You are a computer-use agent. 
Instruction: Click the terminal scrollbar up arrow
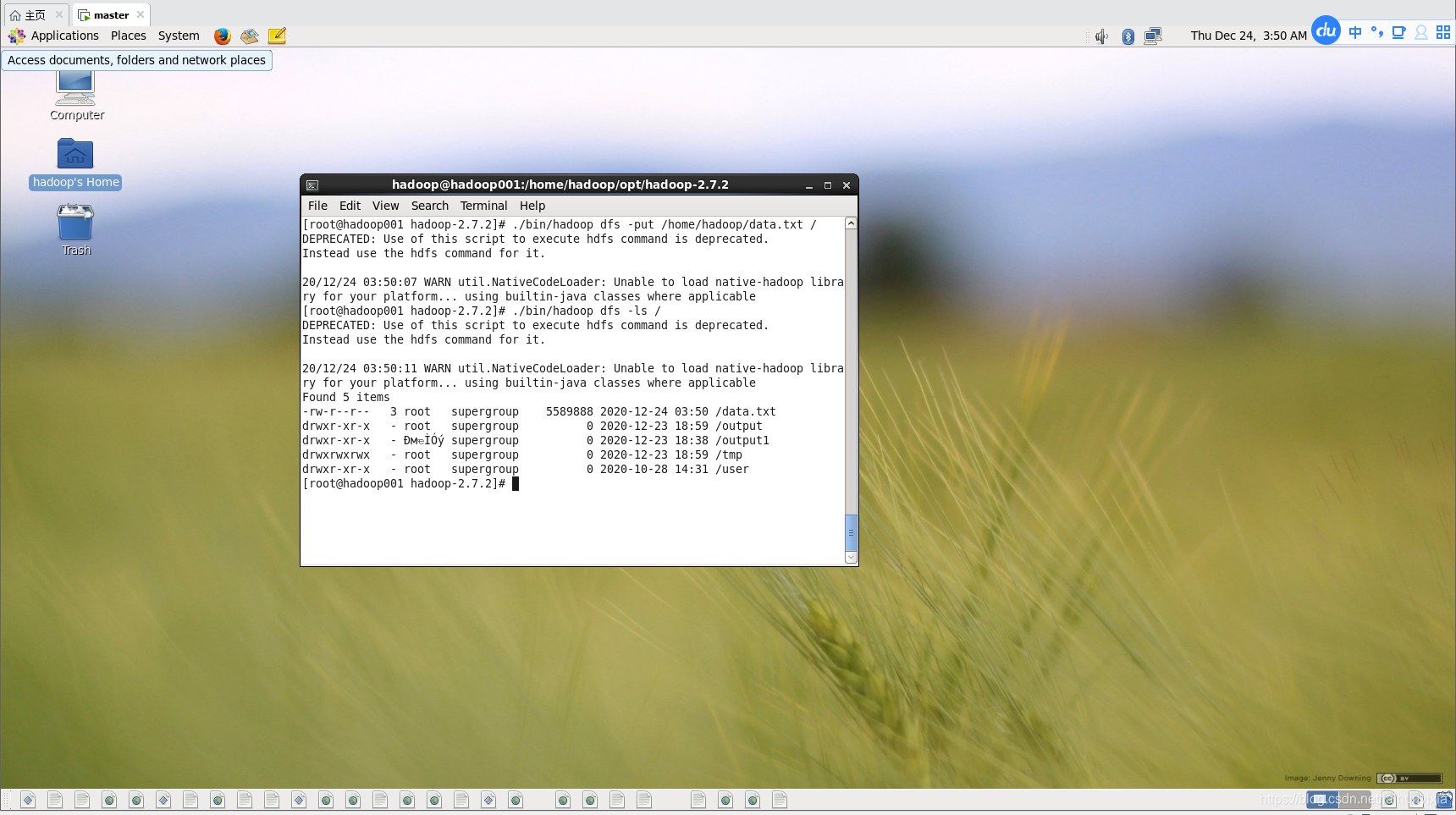click(851, 223)
